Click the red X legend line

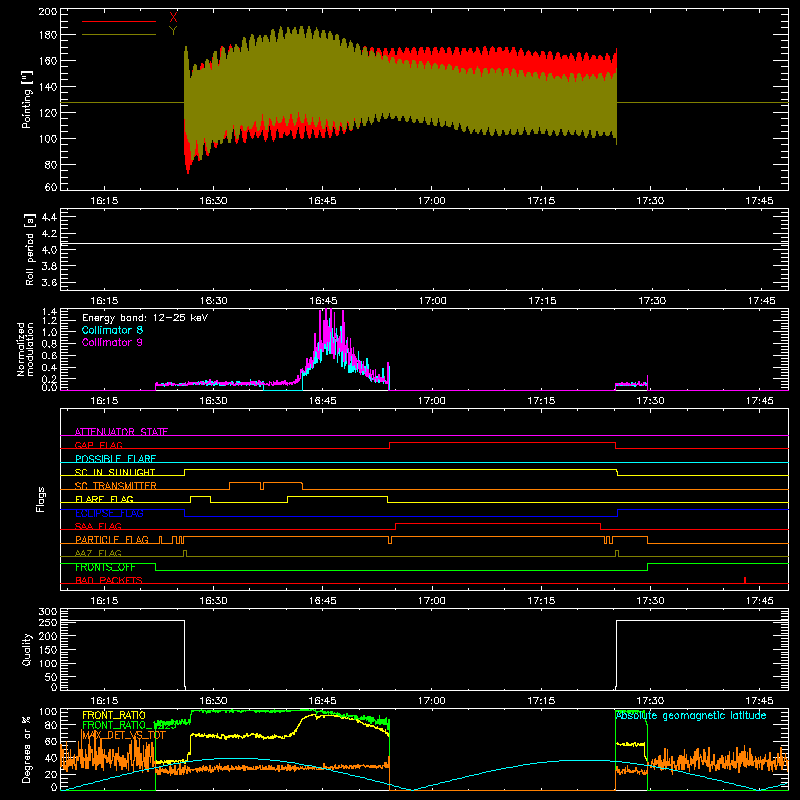tap(119, 21)
